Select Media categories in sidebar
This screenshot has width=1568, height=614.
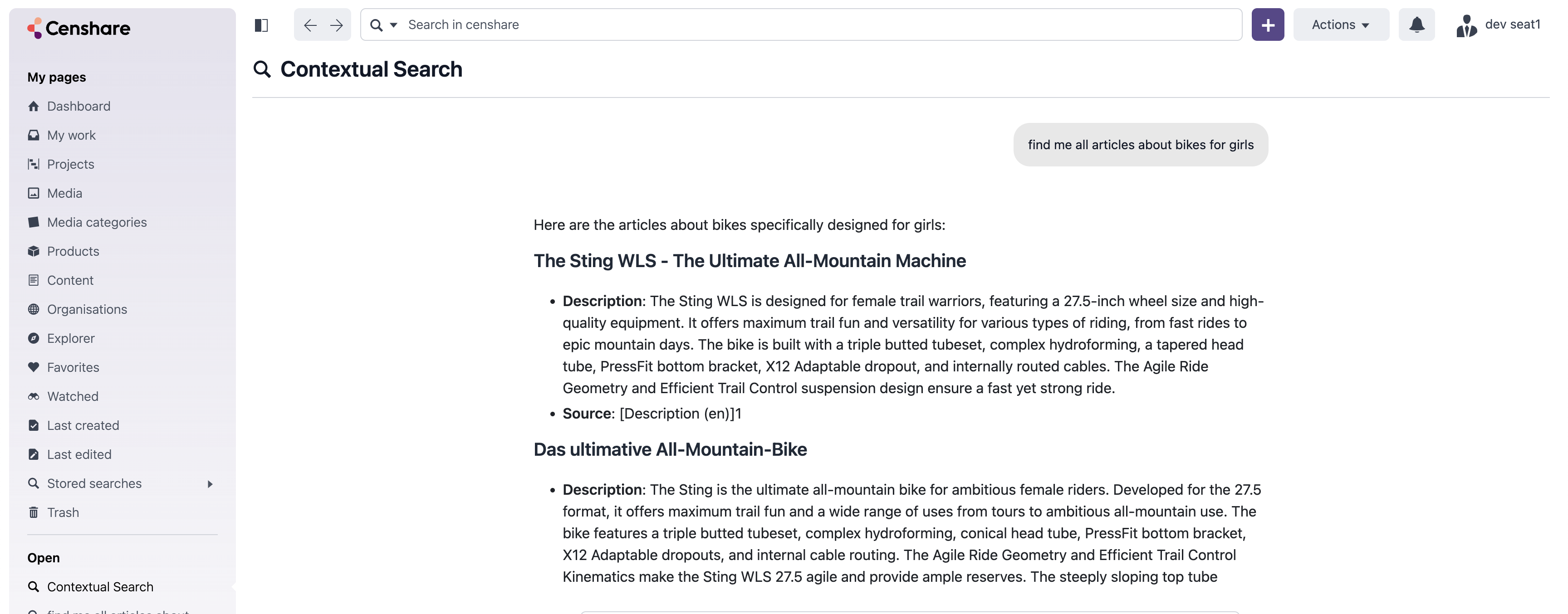97,222
